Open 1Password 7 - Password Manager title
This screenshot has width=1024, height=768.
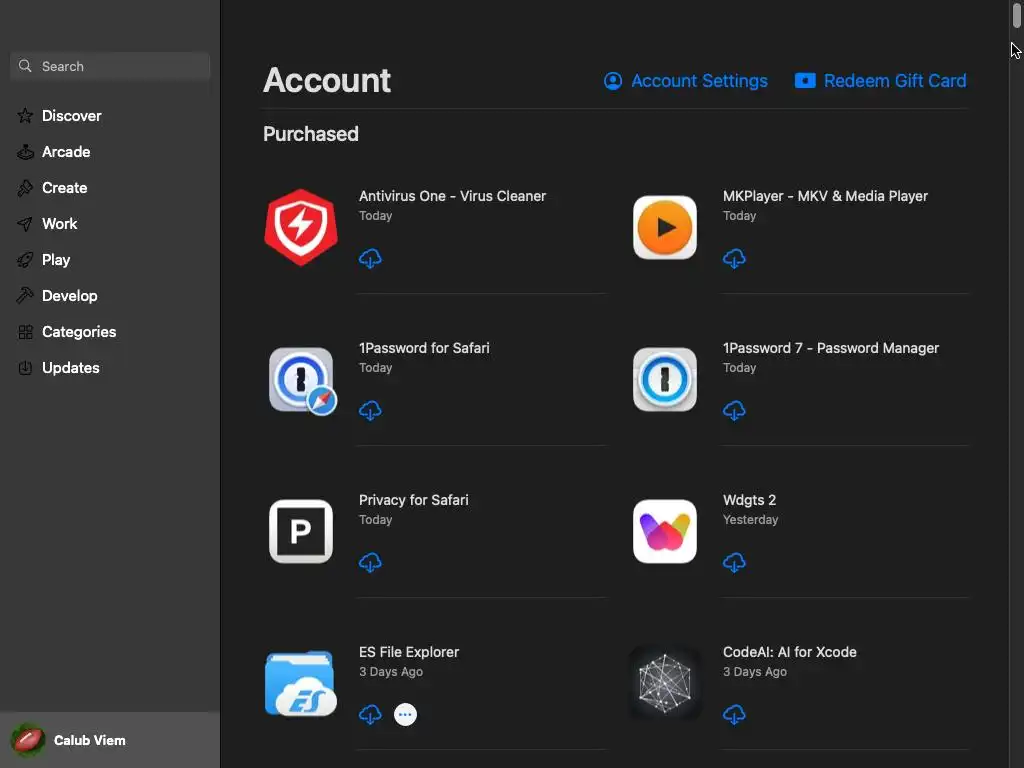click(831, 348)
